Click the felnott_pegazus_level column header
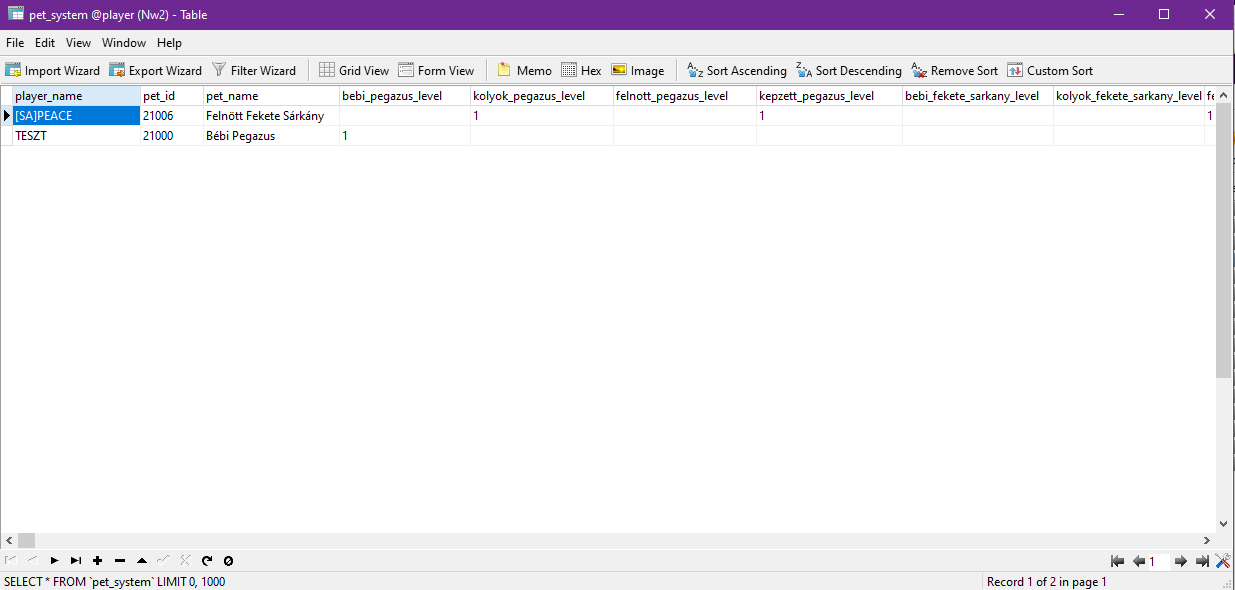The height and width of the screenshot is (590, 1235). click(x=684, y=96)
